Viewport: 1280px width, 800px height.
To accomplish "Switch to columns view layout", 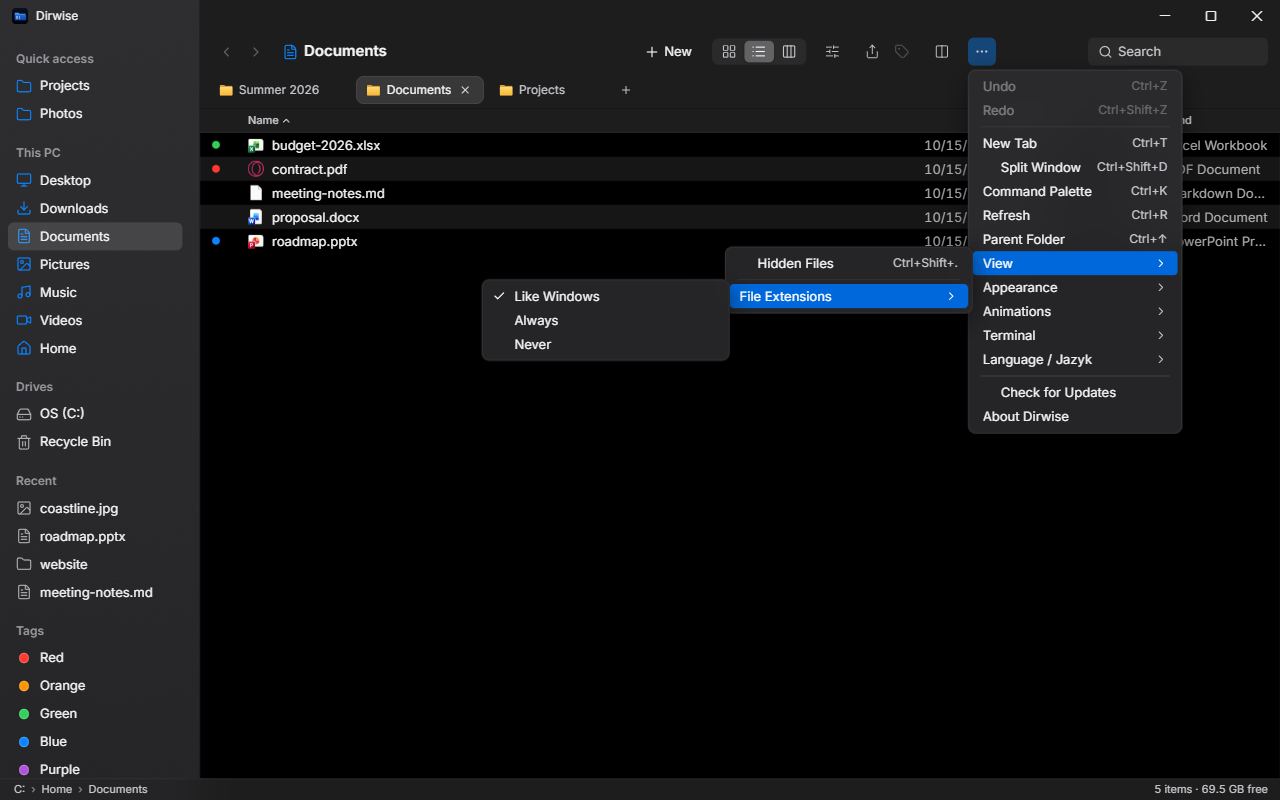I will click(789, 52).
